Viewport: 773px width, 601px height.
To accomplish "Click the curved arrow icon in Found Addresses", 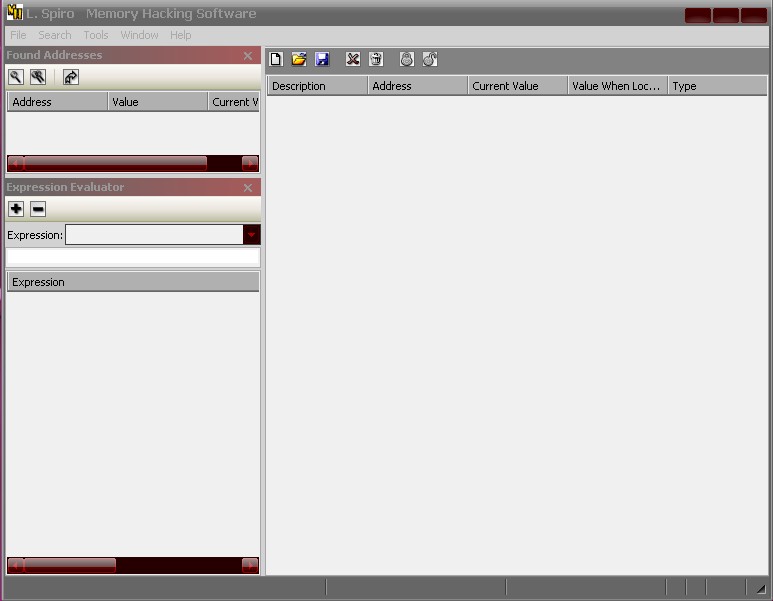I will [70, 77].
